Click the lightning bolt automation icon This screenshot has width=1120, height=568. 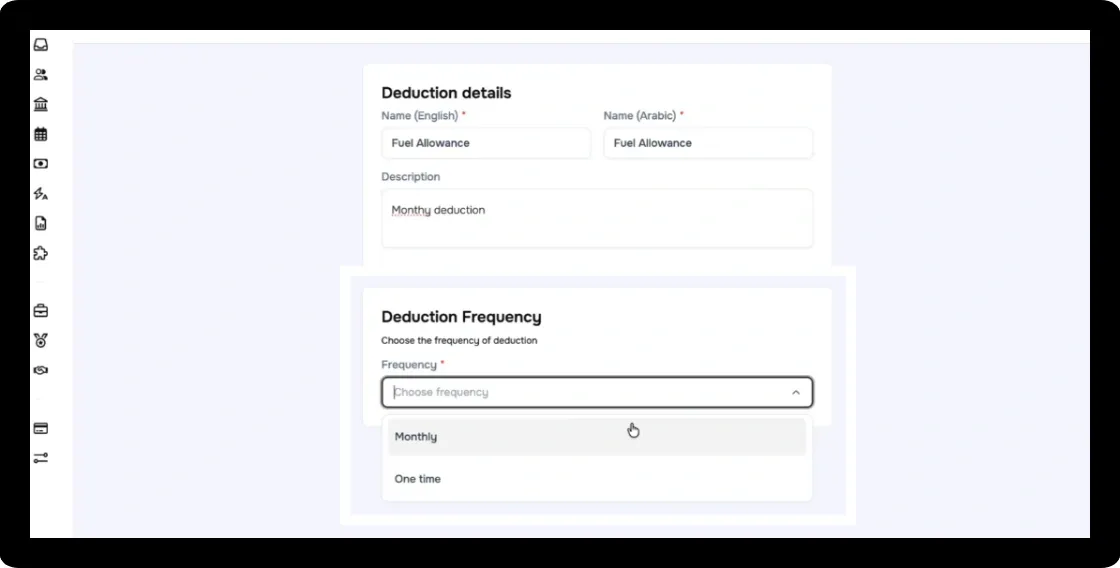point(41,194)
